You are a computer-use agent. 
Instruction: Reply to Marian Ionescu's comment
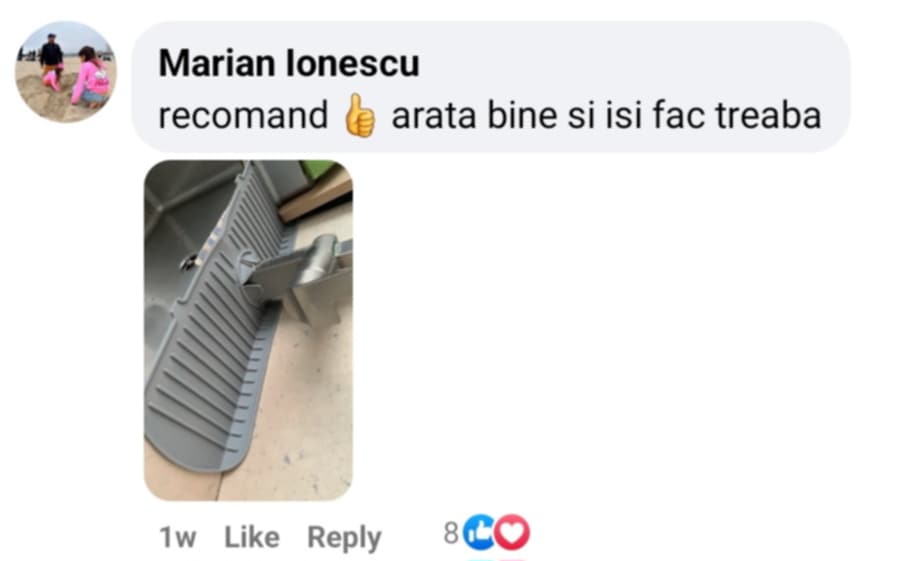coord(344,537)
